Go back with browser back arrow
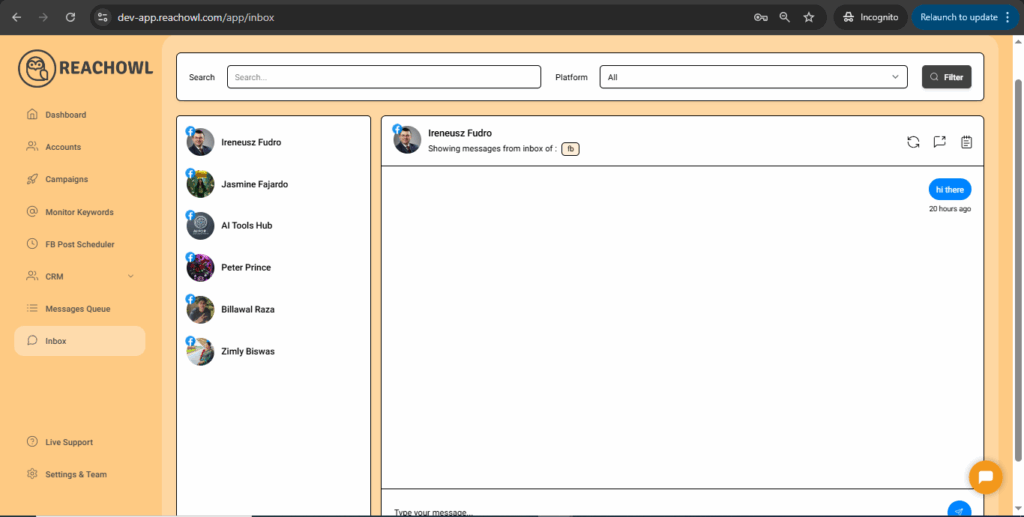 17,18
